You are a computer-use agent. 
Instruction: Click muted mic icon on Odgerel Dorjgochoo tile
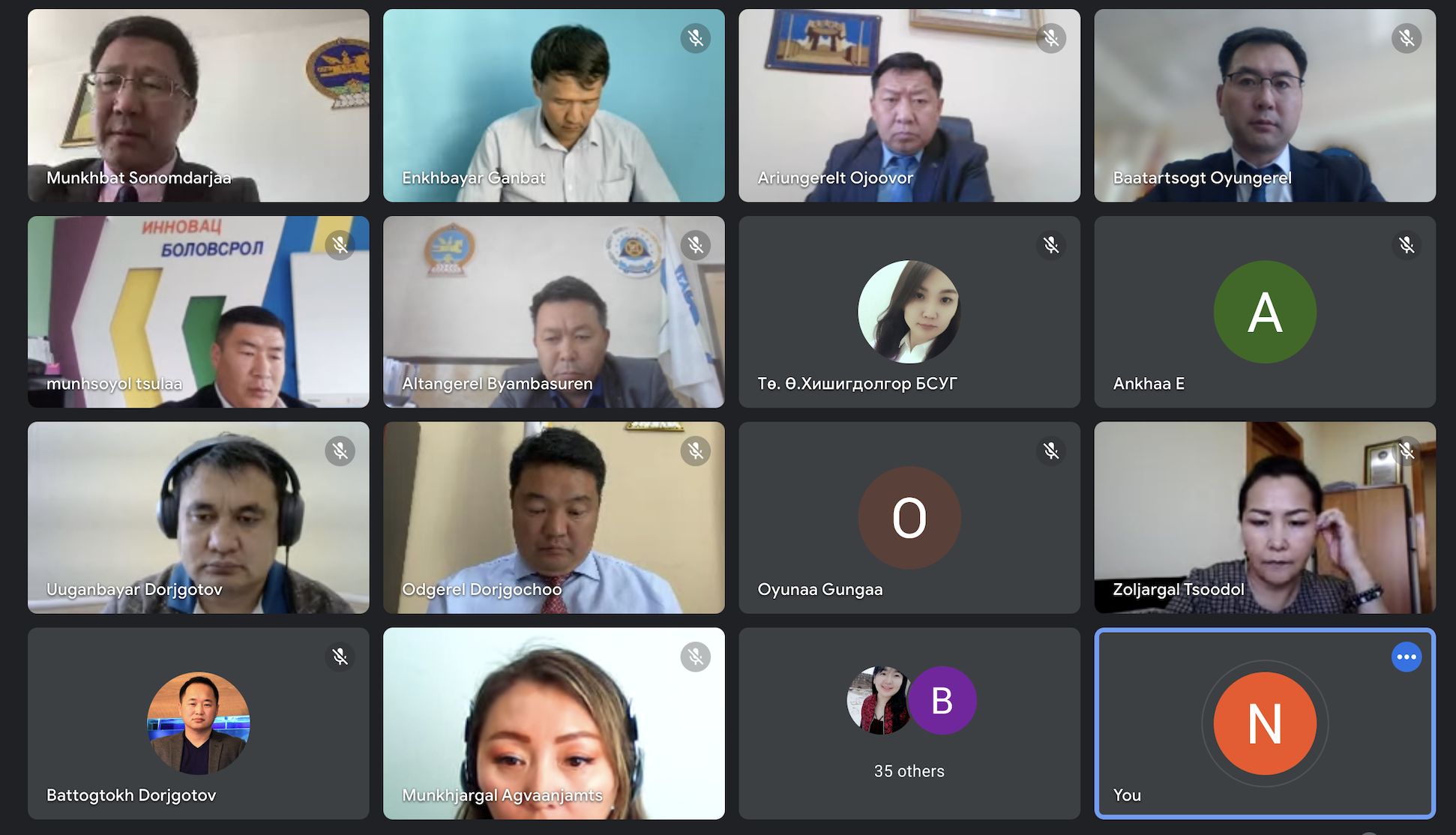(696, 451)
